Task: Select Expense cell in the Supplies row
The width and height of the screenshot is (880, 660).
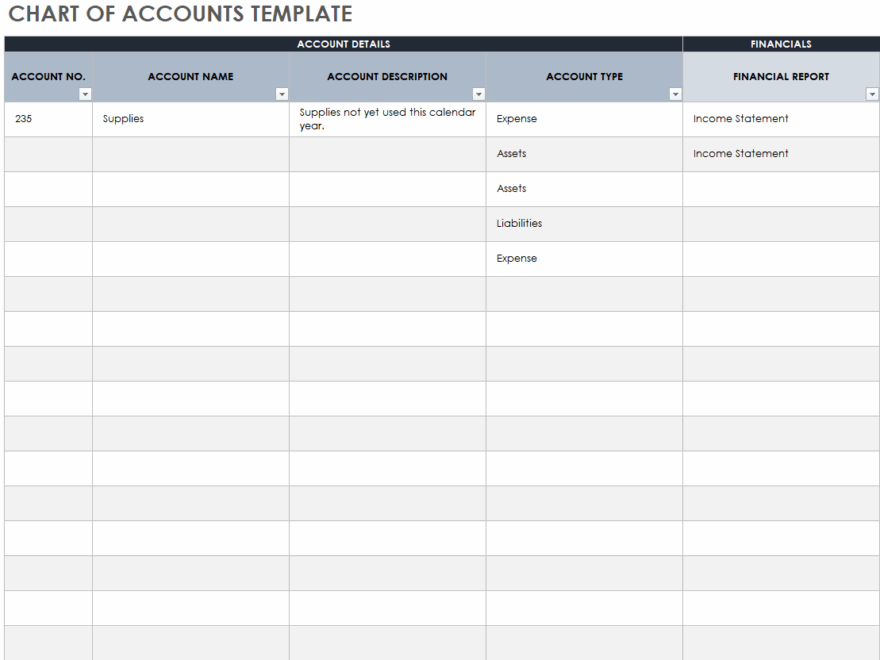Action: point(517,119)
